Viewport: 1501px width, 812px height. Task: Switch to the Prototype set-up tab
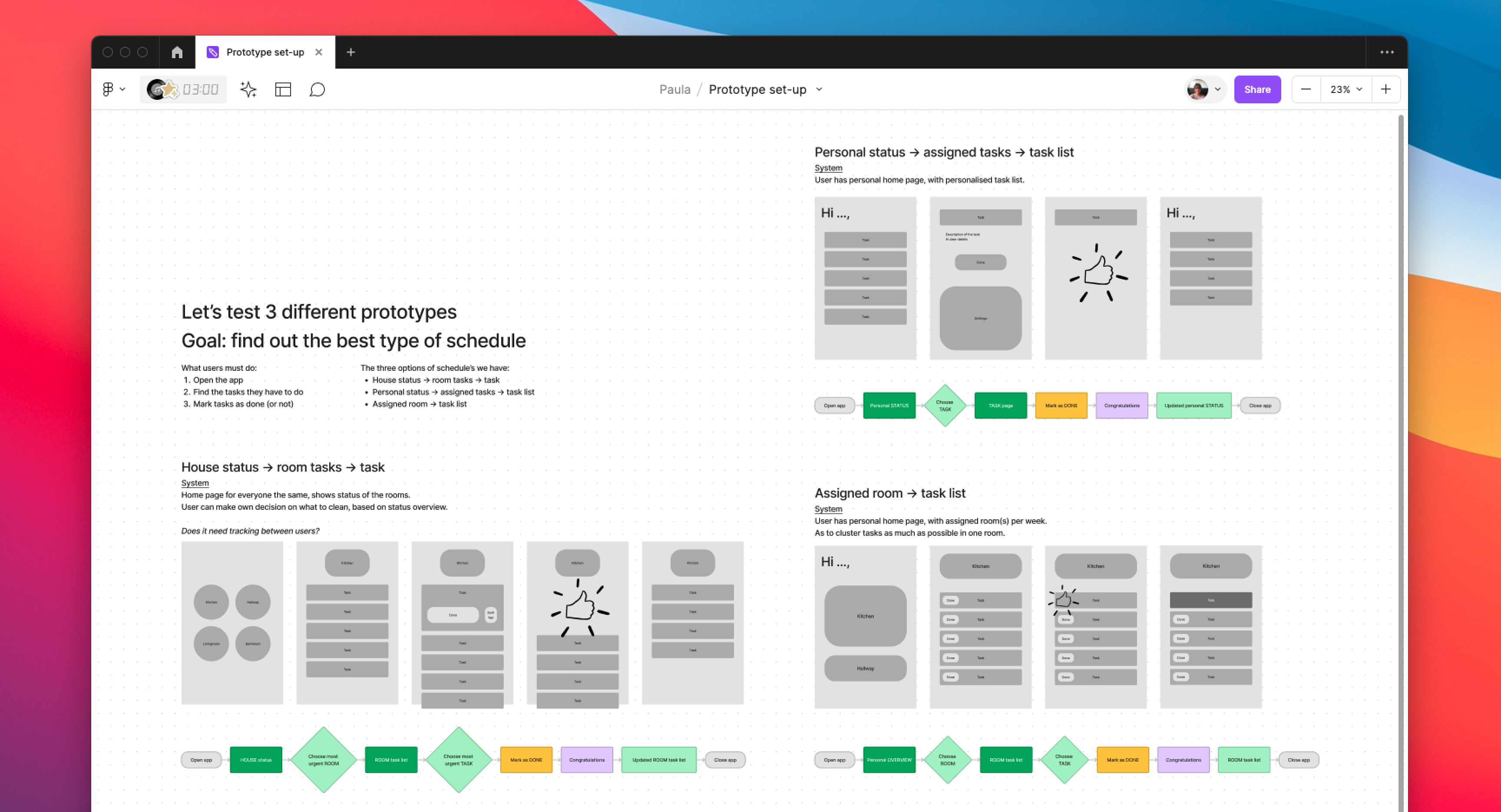pos(264,53)
